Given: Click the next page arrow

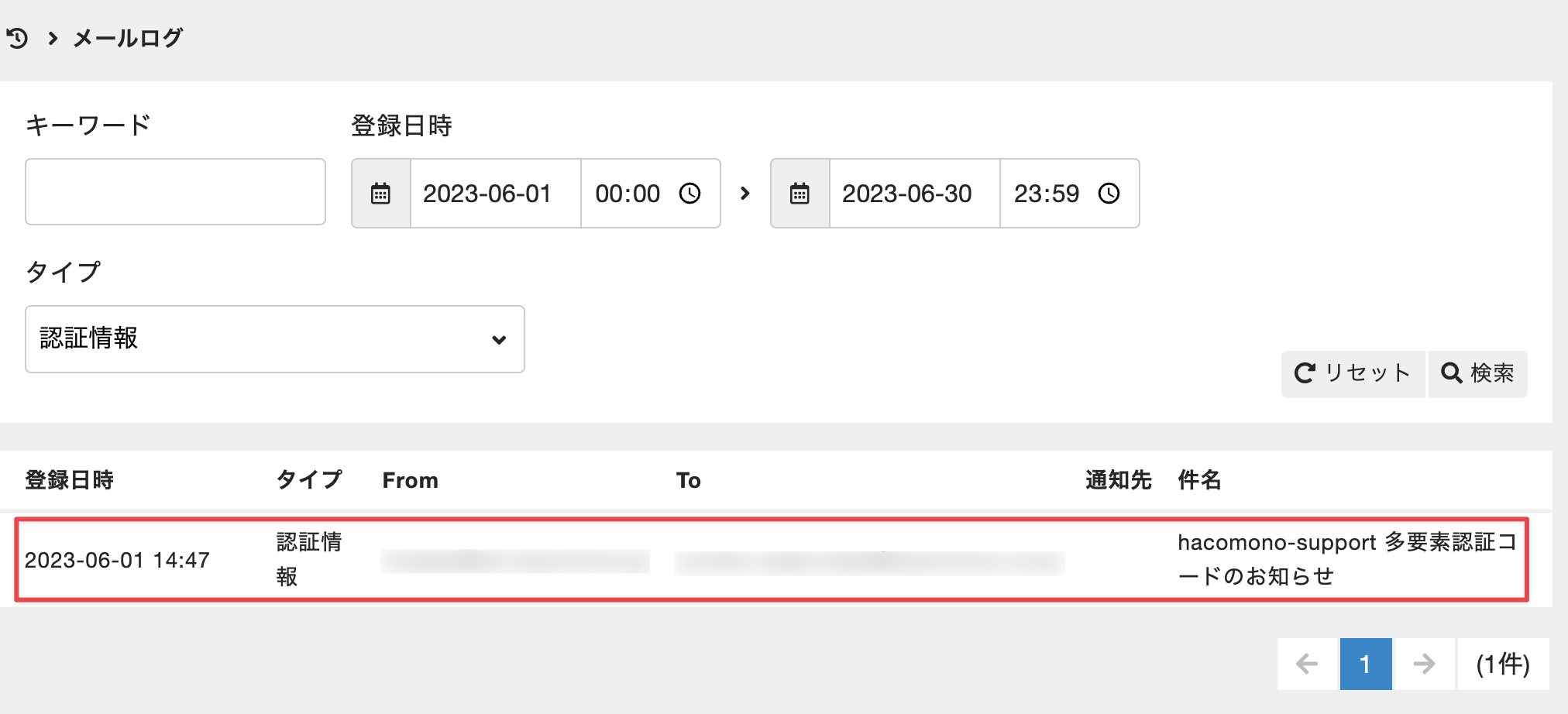Looking at the screenshot, I should click(x=1423, y=664).
